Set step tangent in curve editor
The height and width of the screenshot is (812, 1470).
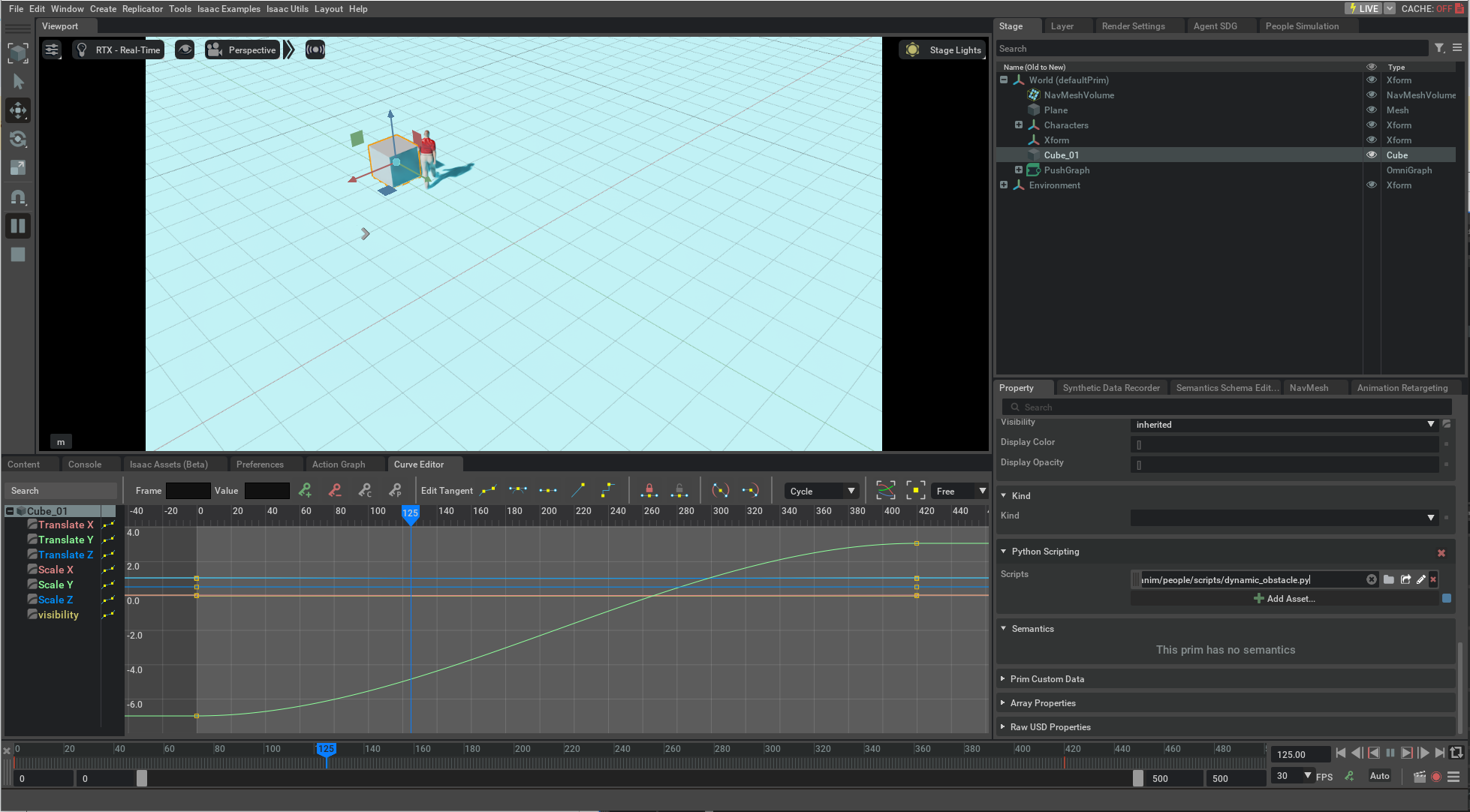coord(608,491)
